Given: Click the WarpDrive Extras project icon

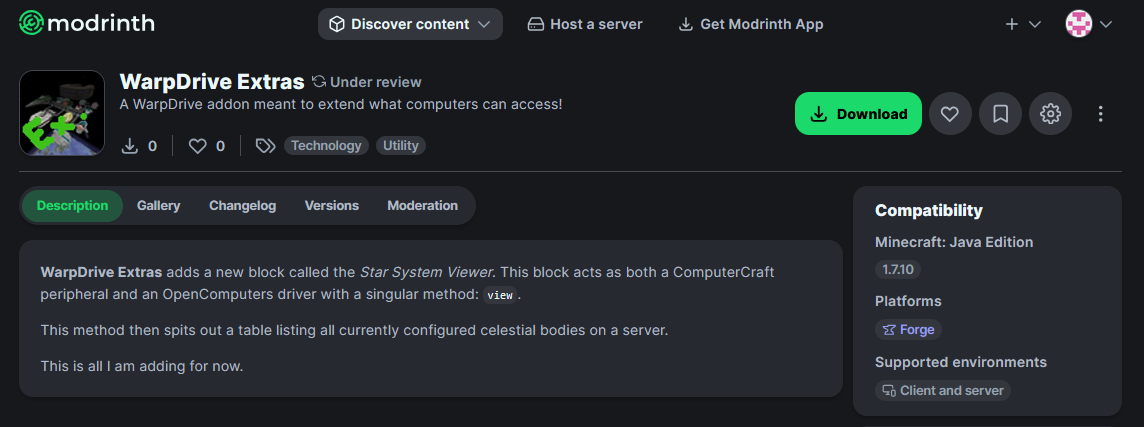Looking at the screenshot, I should pos(62,113).
